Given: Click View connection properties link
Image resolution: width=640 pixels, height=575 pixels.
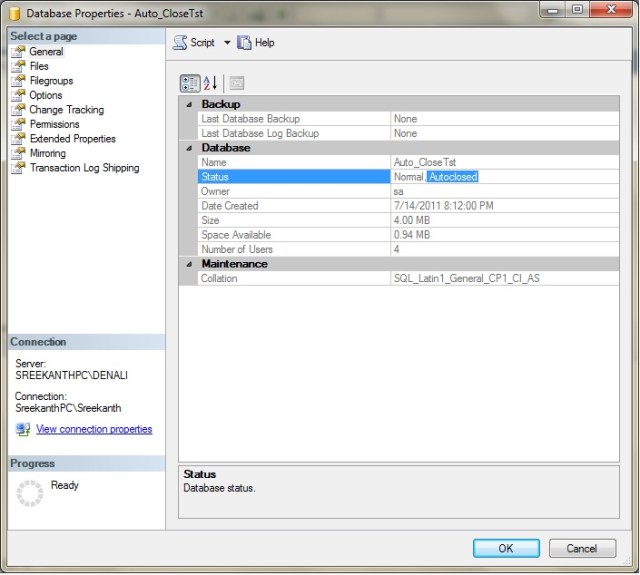Looking at the screenshot, I should click(x=94, y=429).
